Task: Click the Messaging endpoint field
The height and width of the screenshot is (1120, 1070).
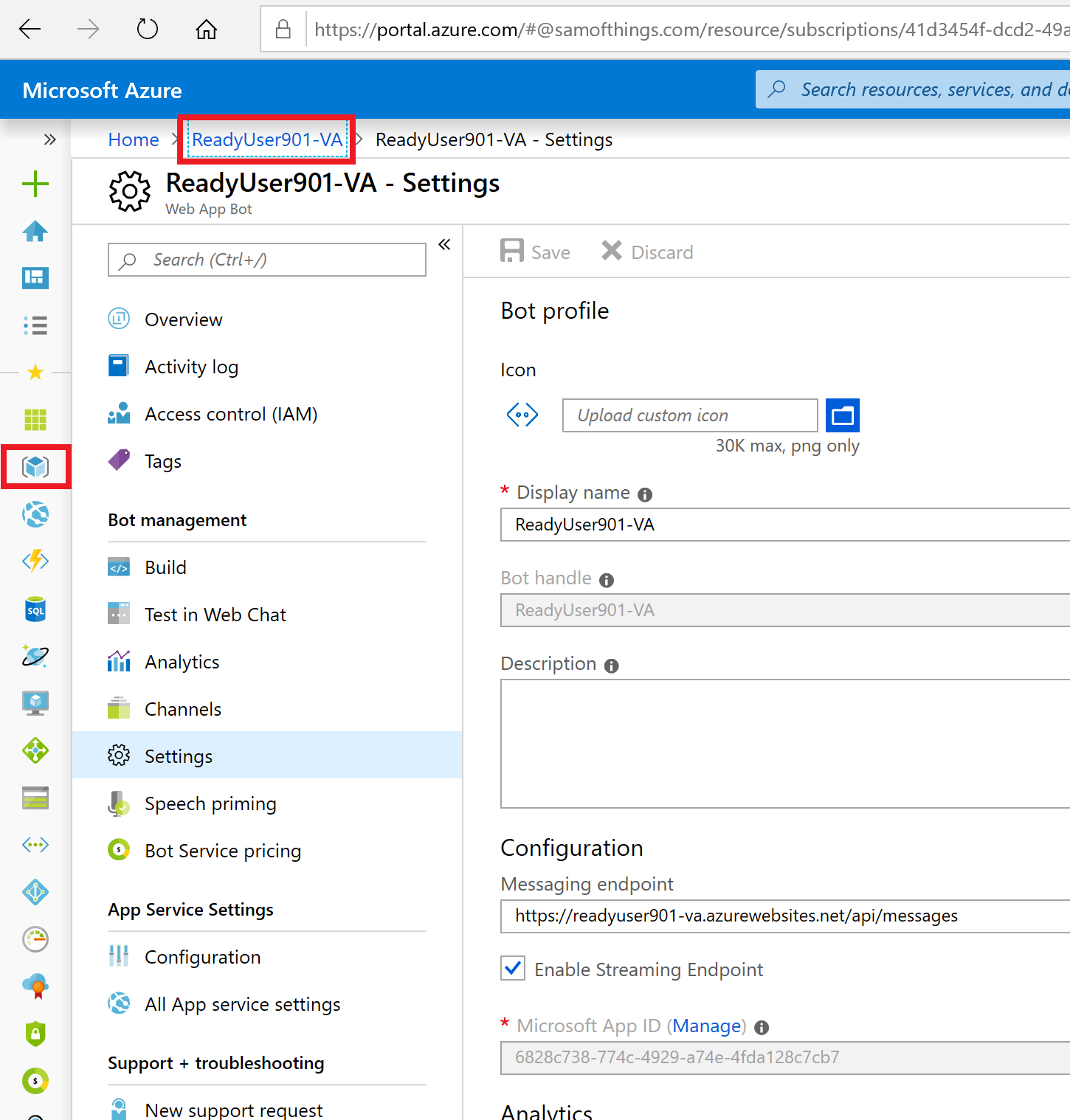Action: 785,916
